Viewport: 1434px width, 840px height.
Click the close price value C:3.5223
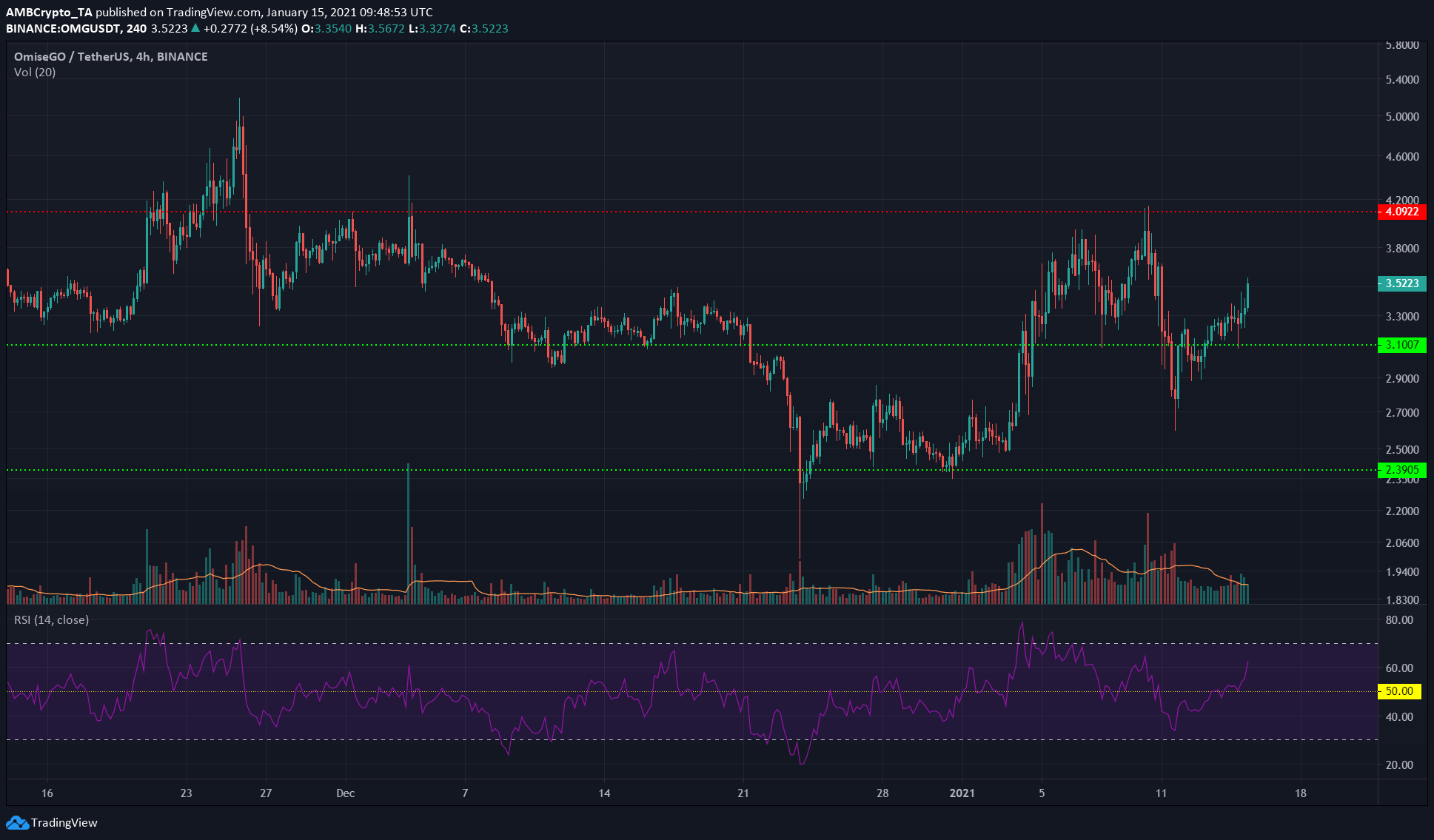point(484,28)
